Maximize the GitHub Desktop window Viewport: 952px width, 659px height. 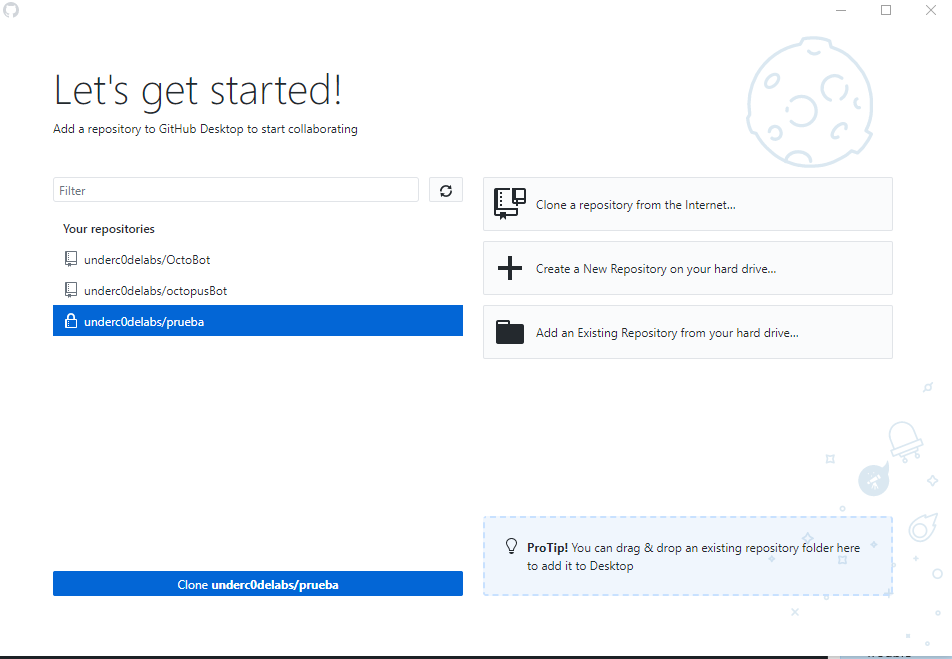(886, 10)
